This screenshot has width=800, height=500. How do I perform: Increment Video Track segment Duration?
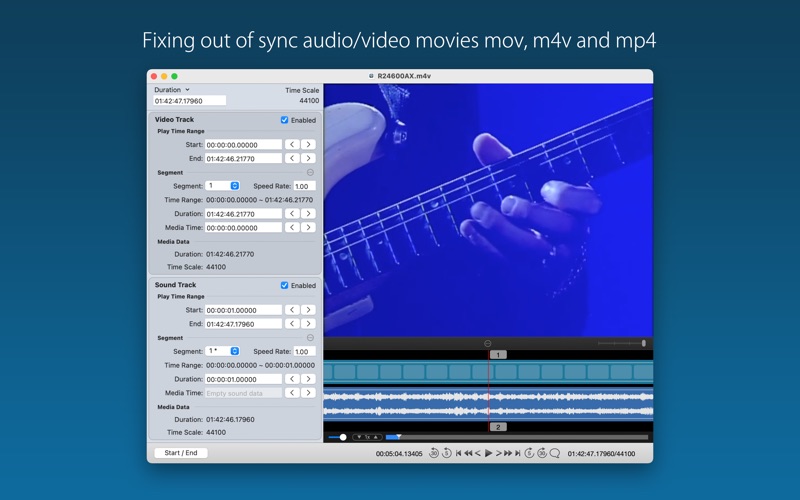[308, 213]
